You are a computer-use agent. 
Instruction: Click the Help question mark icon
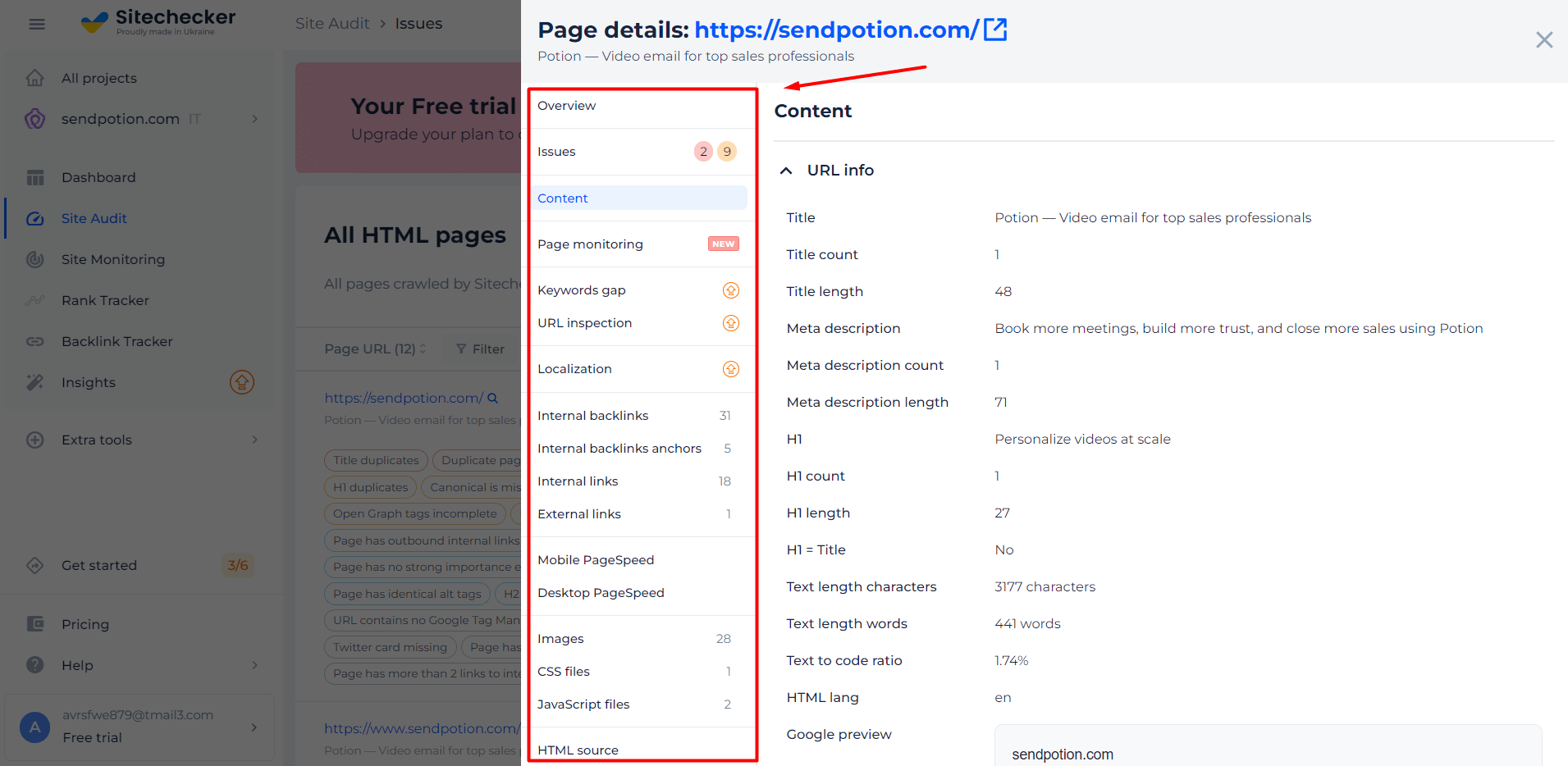[x=35, y=665]
